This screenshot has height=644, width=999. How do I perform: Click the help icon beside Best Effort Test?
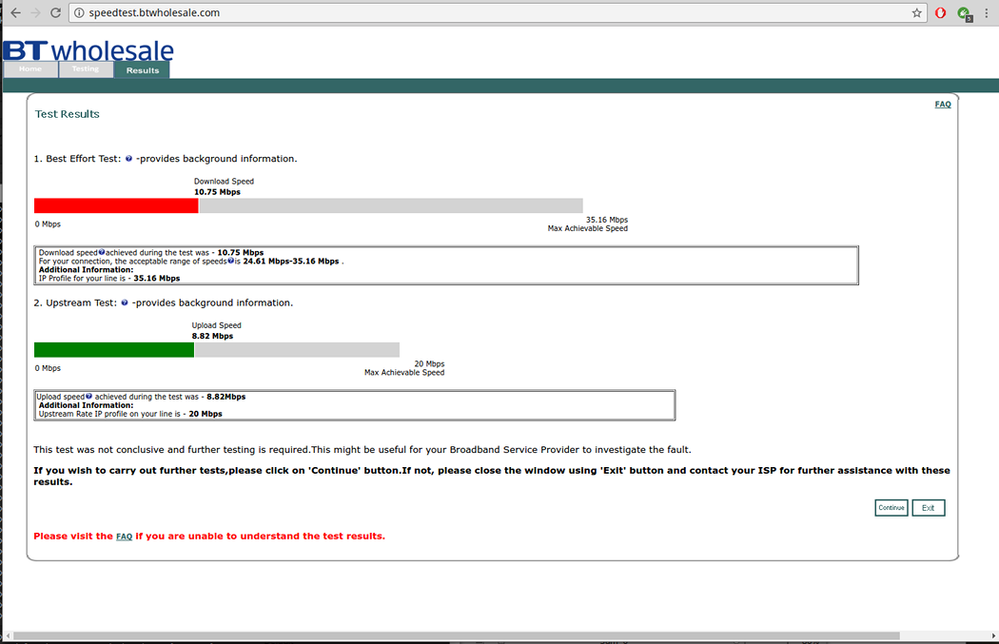coord(129,159)
